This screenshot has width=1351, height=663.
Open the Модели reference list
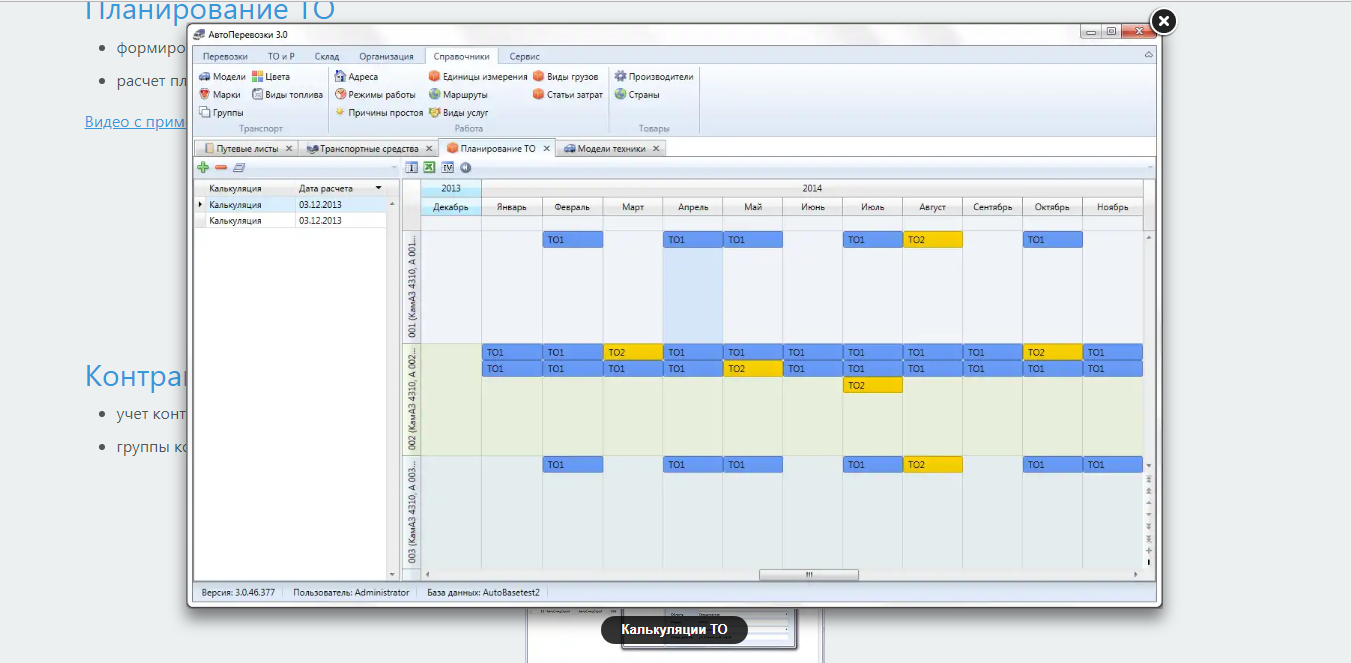pyautogui.click(x=222, y=76)
